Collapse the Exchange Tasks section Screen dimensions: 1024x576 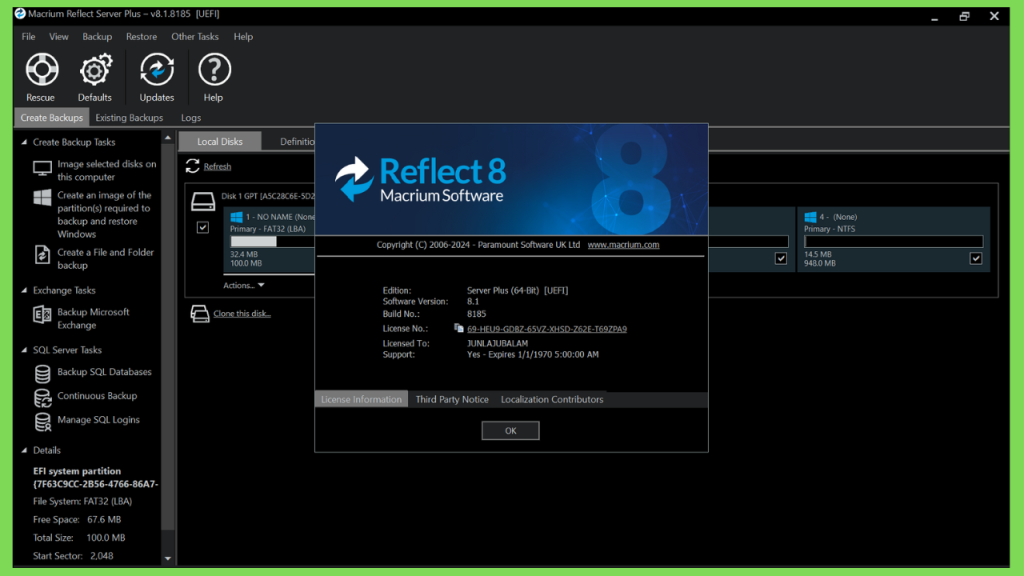click(24, 290)
